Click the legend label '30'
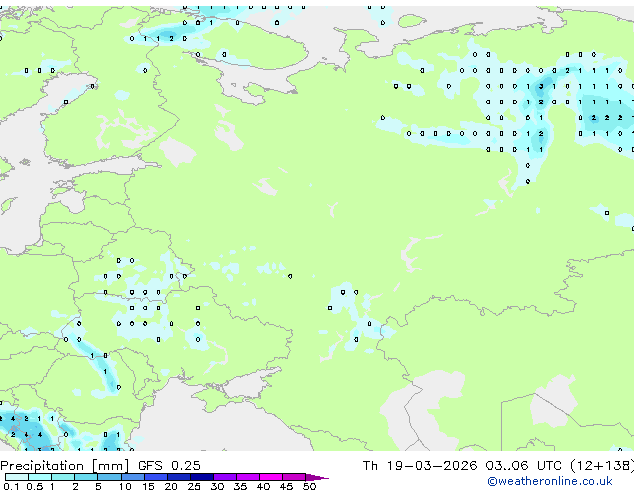The width and height of the screenshot is (634, 490). 217,486
